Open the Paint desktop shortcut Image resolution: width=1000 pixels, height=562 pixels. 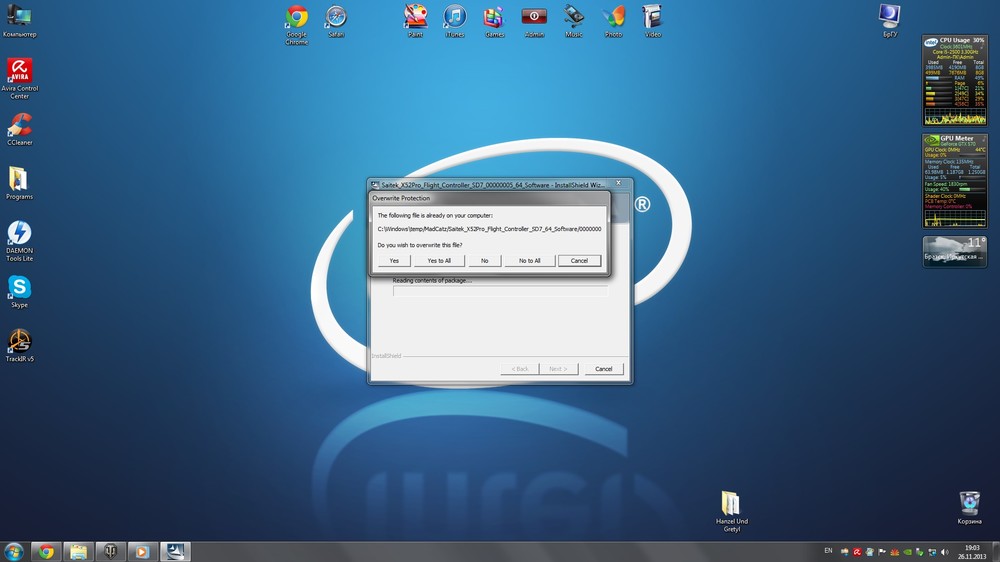click(x=415, y=18)
